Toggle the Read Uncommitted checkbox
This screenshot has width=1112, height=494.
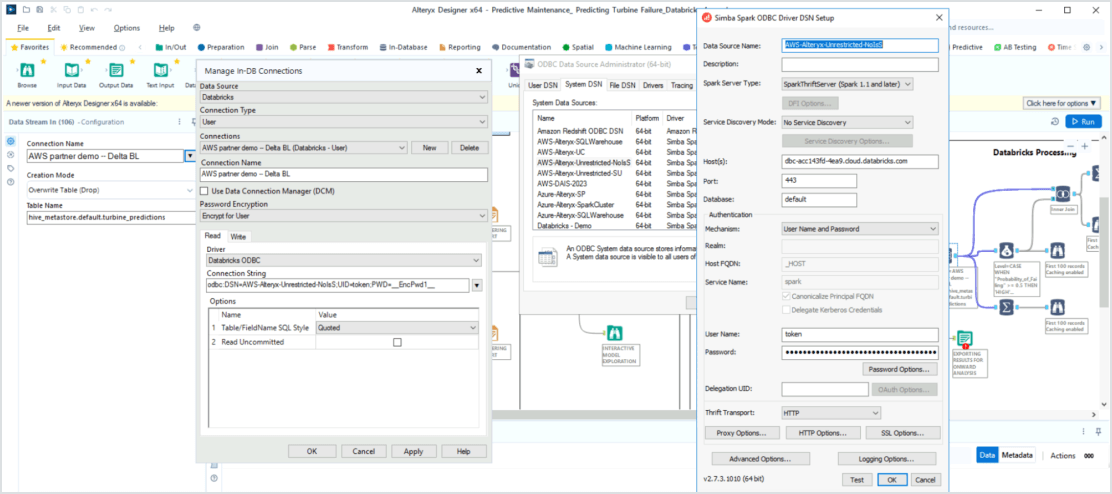(x=397, y=342)
